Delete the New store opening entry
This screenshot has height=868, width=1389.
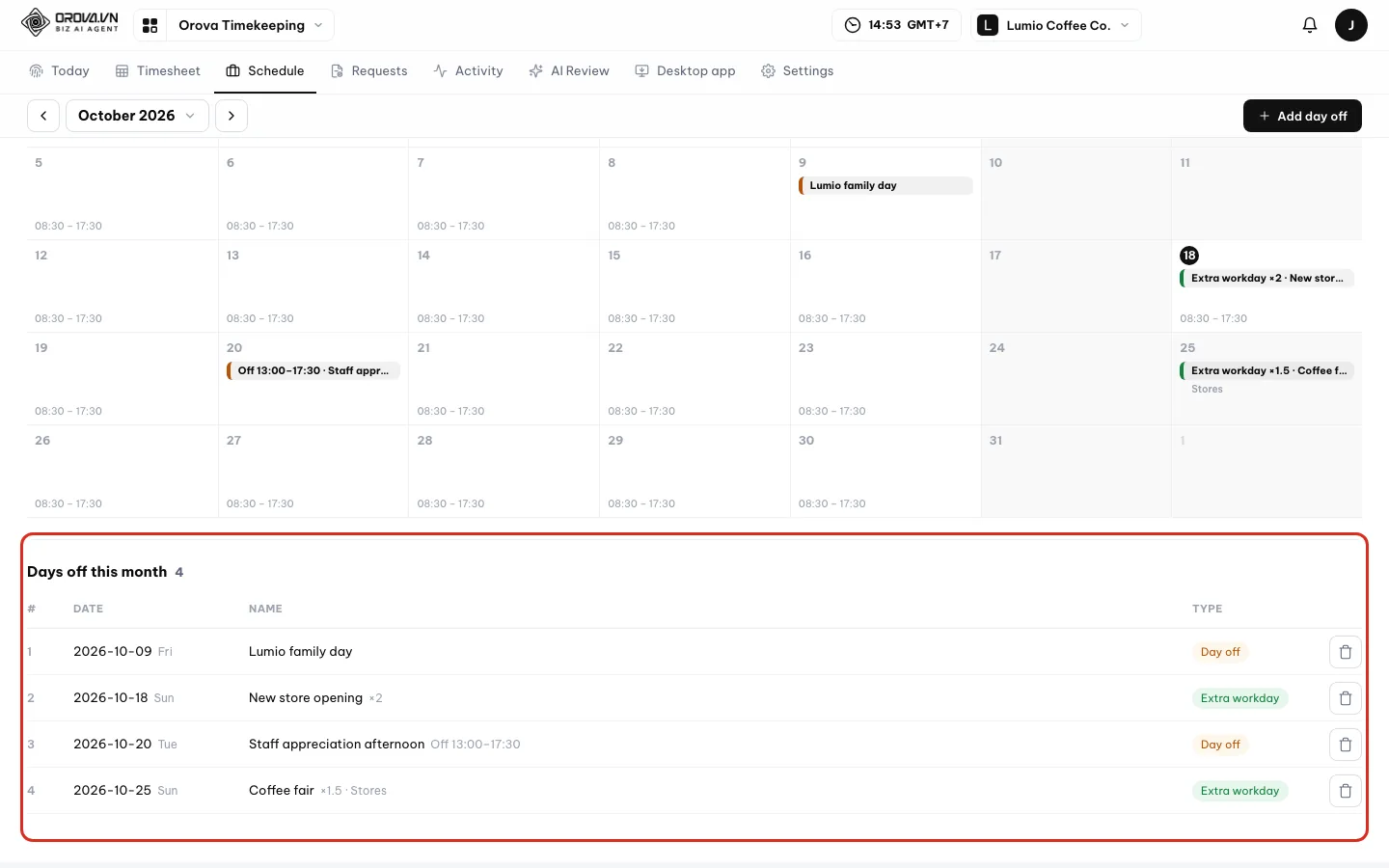(1346, 698)
